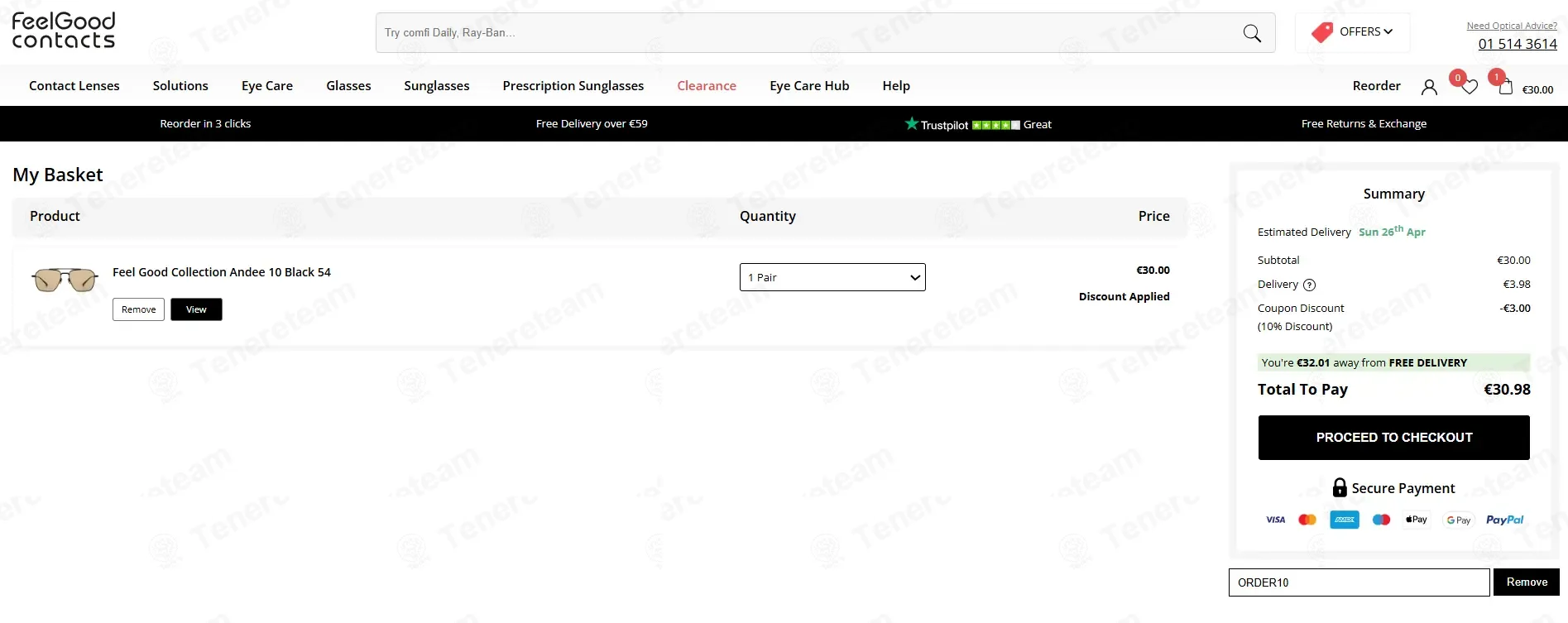Click Reorder in 3 clicks banner
This screenshot has height=623, width=1568.
click(x=205, y=124)
